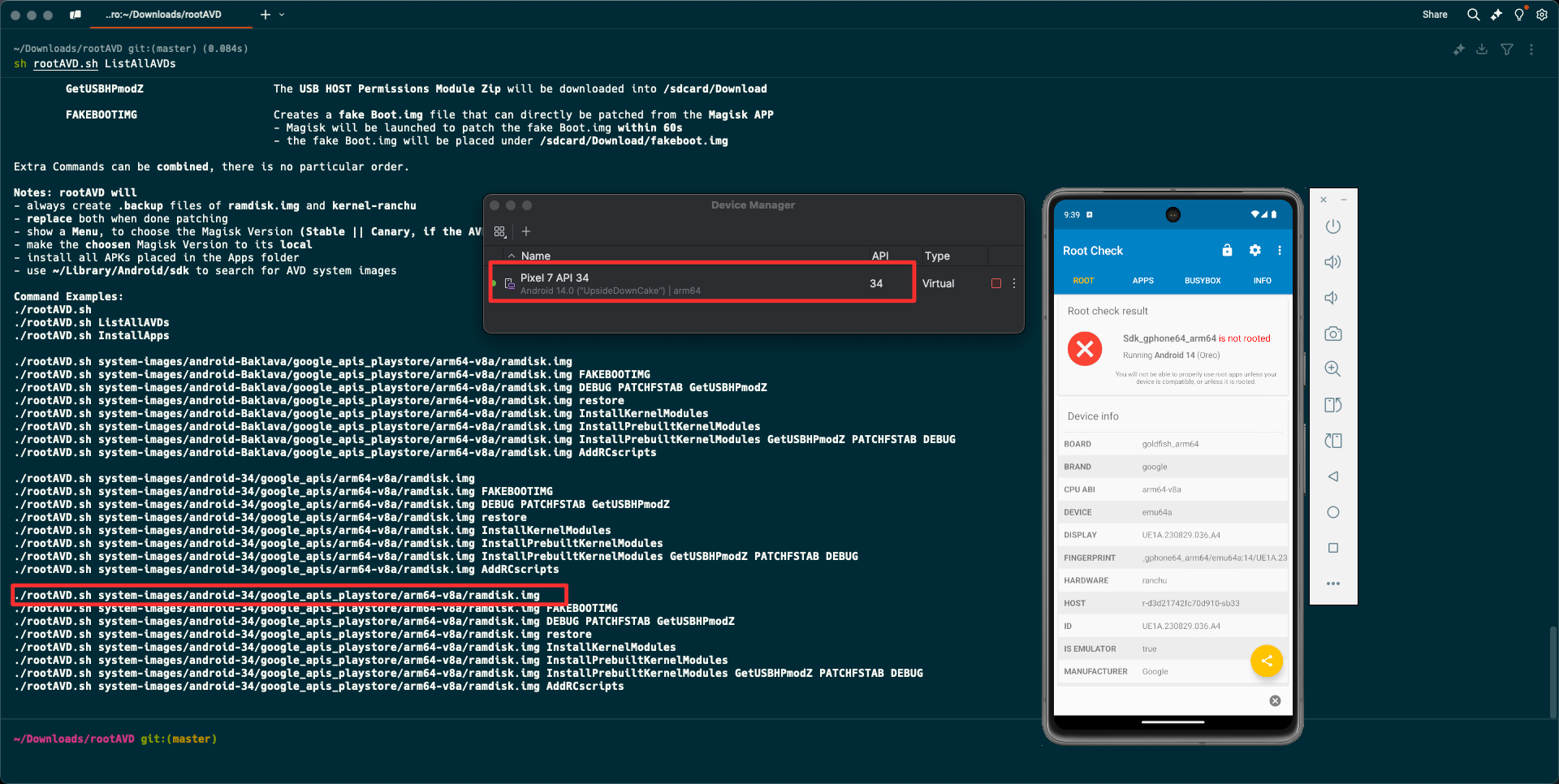Click CPU ABI arm64-v8a row
Screen dimensions: 1559x784
[x=1174, y=490]
